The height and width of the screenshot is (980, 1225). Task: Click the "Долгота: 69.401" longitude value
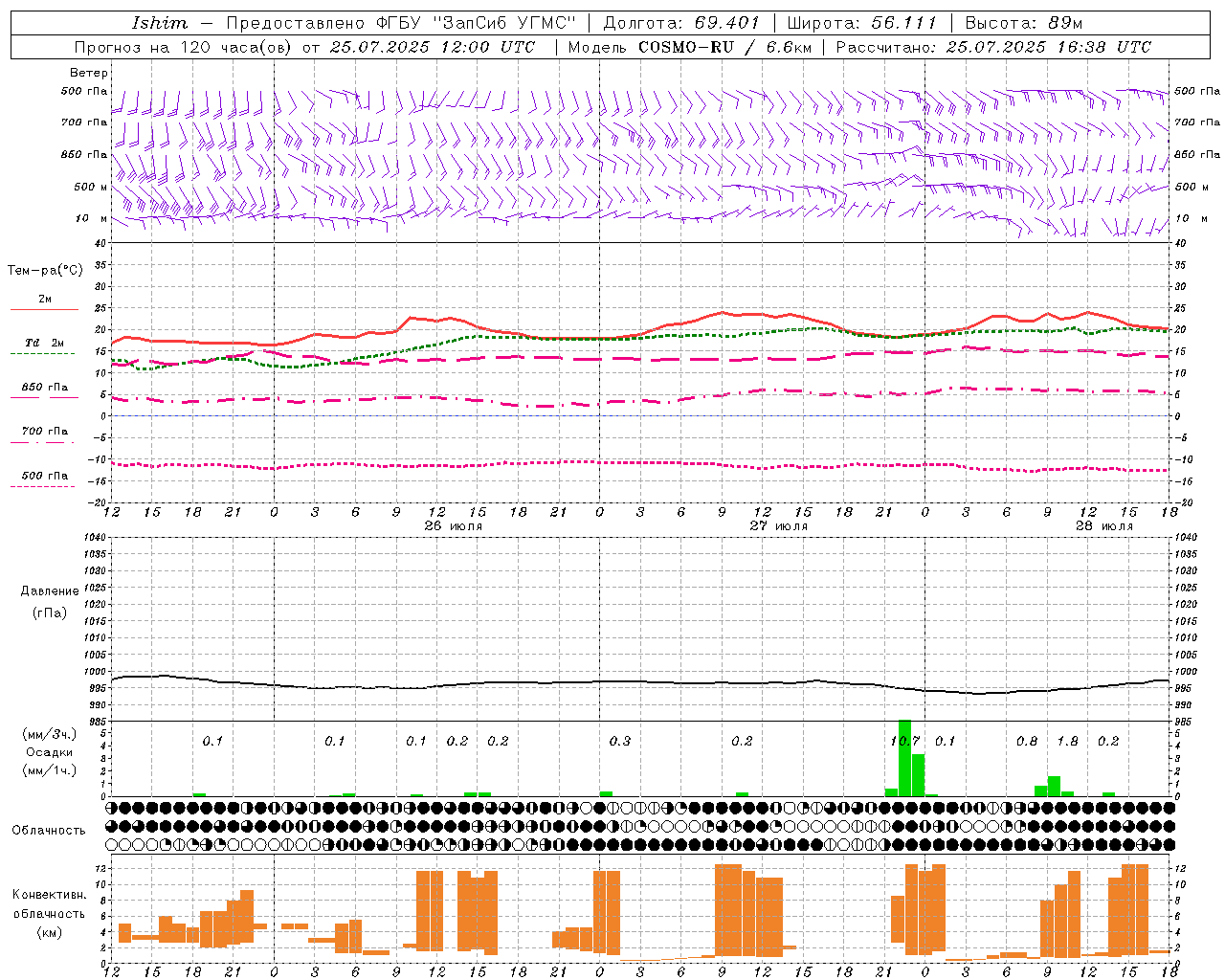pos(681,23)
